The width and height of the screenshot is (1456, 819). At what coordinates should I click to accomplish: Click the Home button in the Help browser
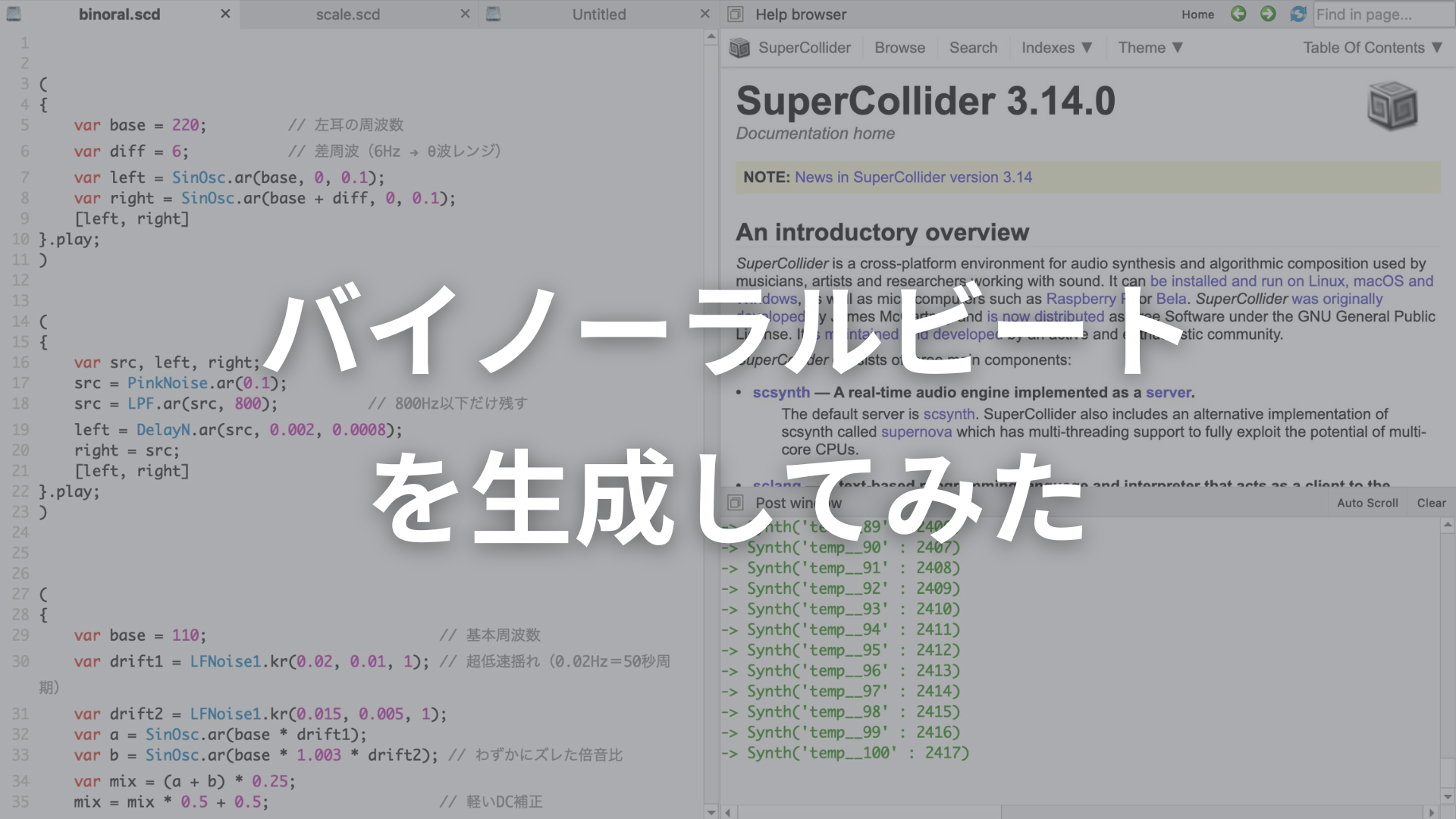pos(1197,14)
